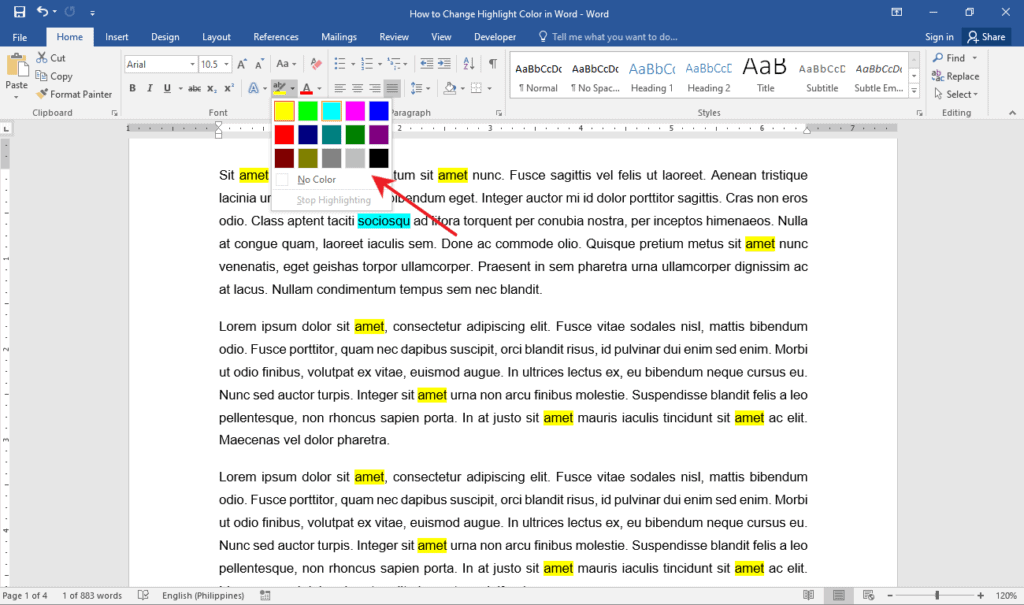The width and height of the screenshot is (1024, 605).
Task: Open Font dialog launcher
Action: 114,113
